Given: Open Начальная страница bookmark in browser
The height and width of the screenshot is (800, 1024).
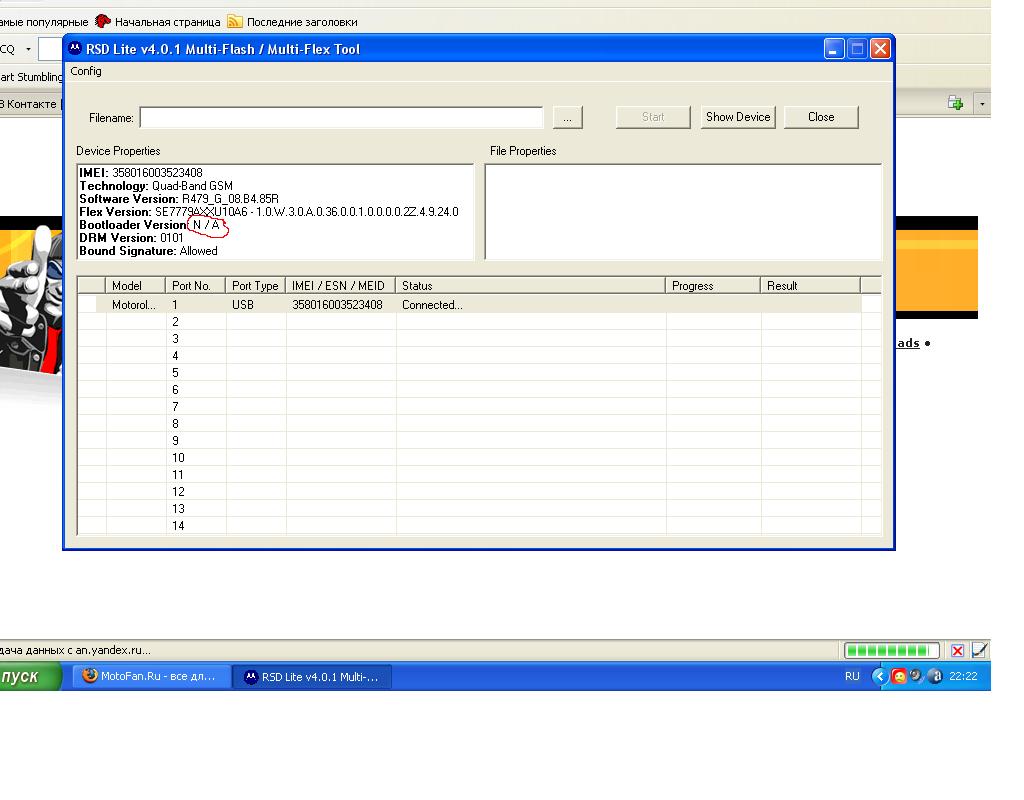Looking at the screenshot, I should pos(167,22).
